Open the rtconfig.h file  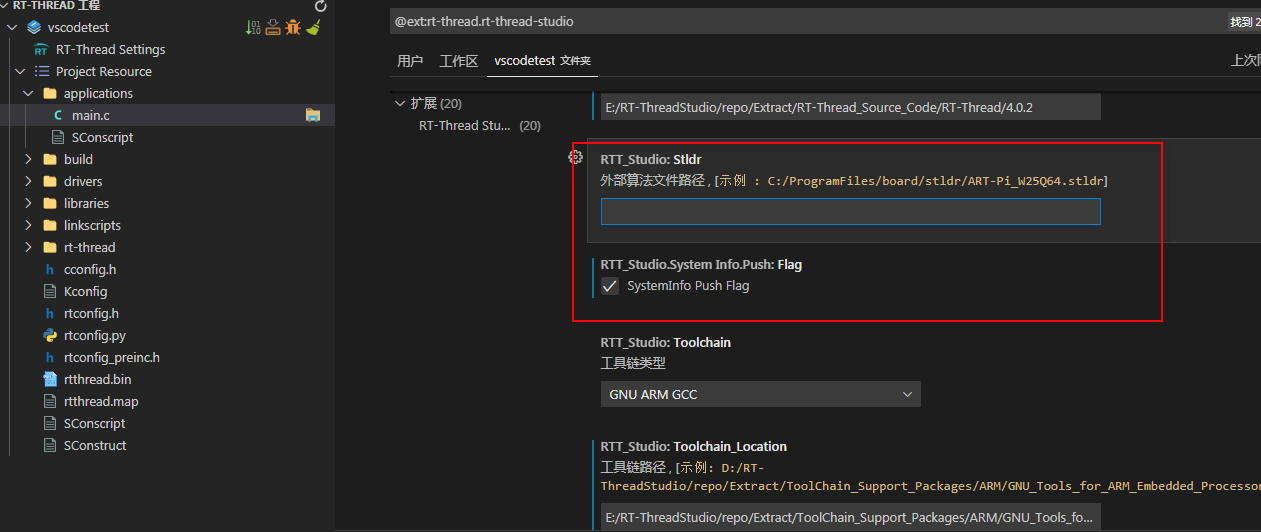click(91, 314)
